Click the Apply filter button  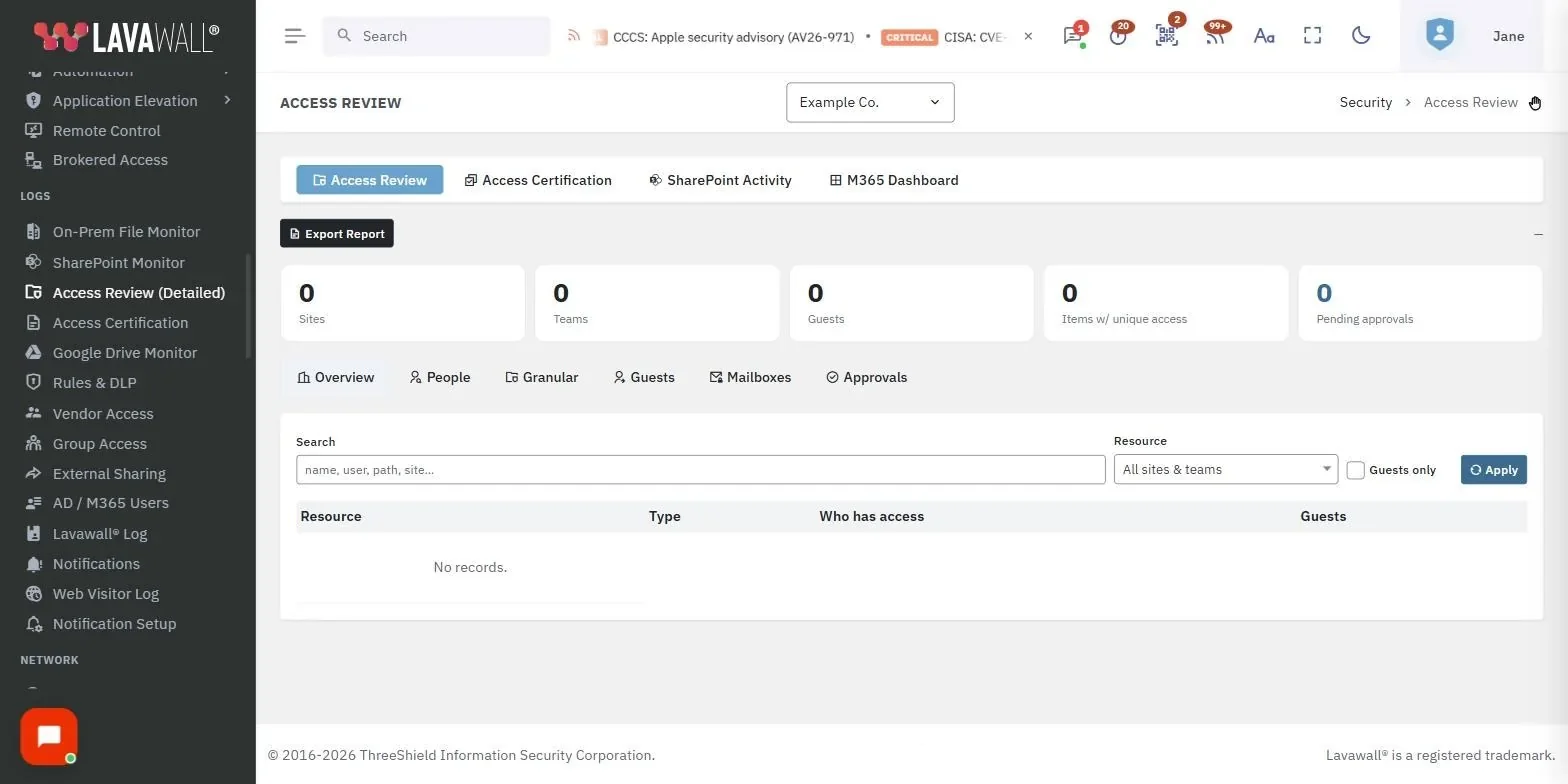coord(1494,469)
